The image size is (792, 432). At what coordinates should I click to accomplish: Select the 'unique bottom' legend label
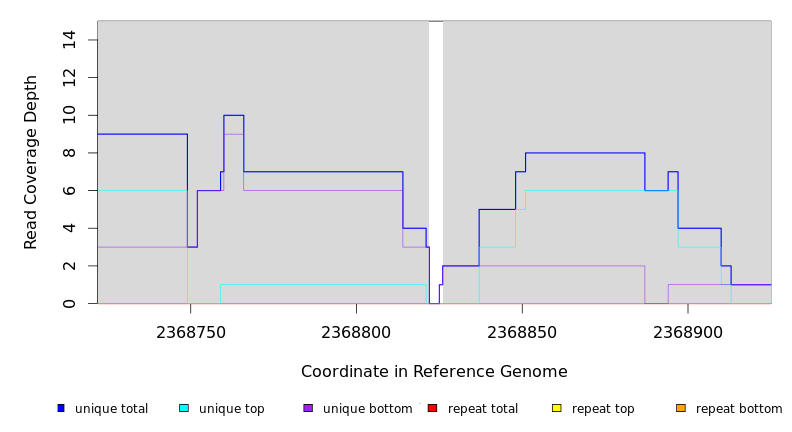[x=367, y=409]
